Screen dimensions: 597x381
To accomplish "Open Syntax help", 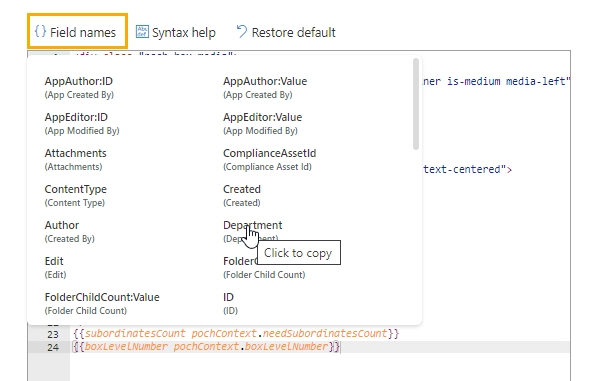I will tap(176, 32).
